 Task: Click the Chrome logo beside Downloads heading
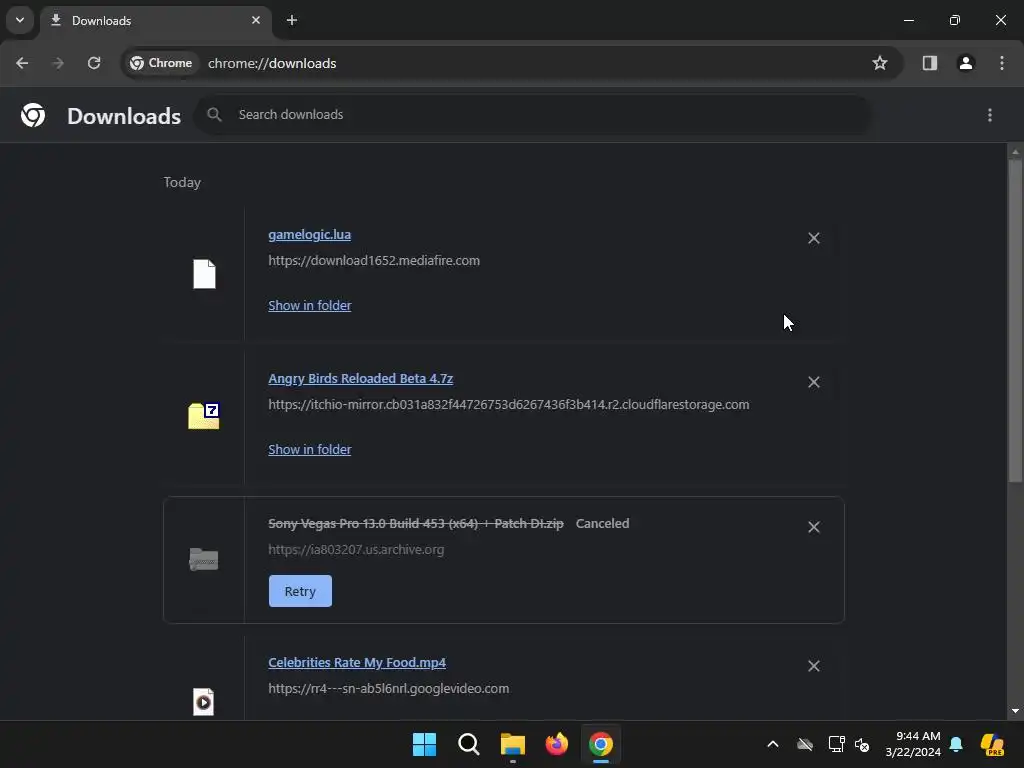click(x=33, y=116)
